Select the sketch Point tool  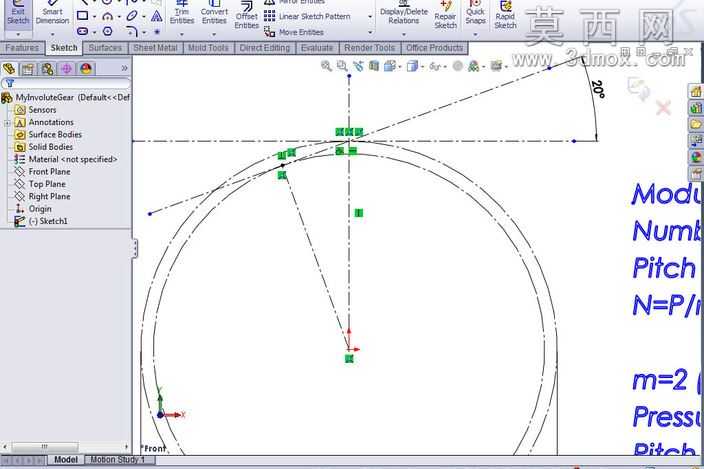coord(157,32)
